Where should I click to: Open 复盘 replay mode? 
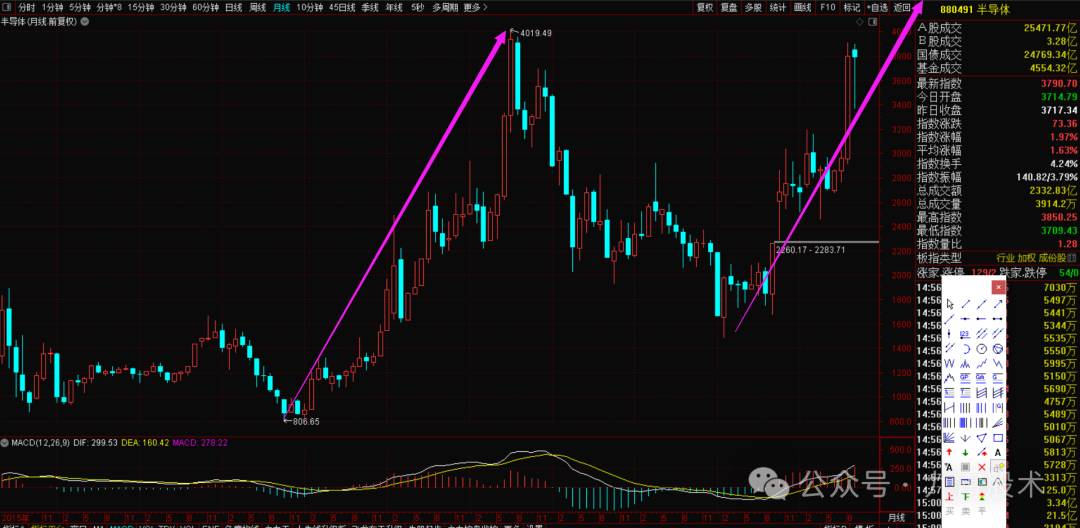[x=729, y=7]
